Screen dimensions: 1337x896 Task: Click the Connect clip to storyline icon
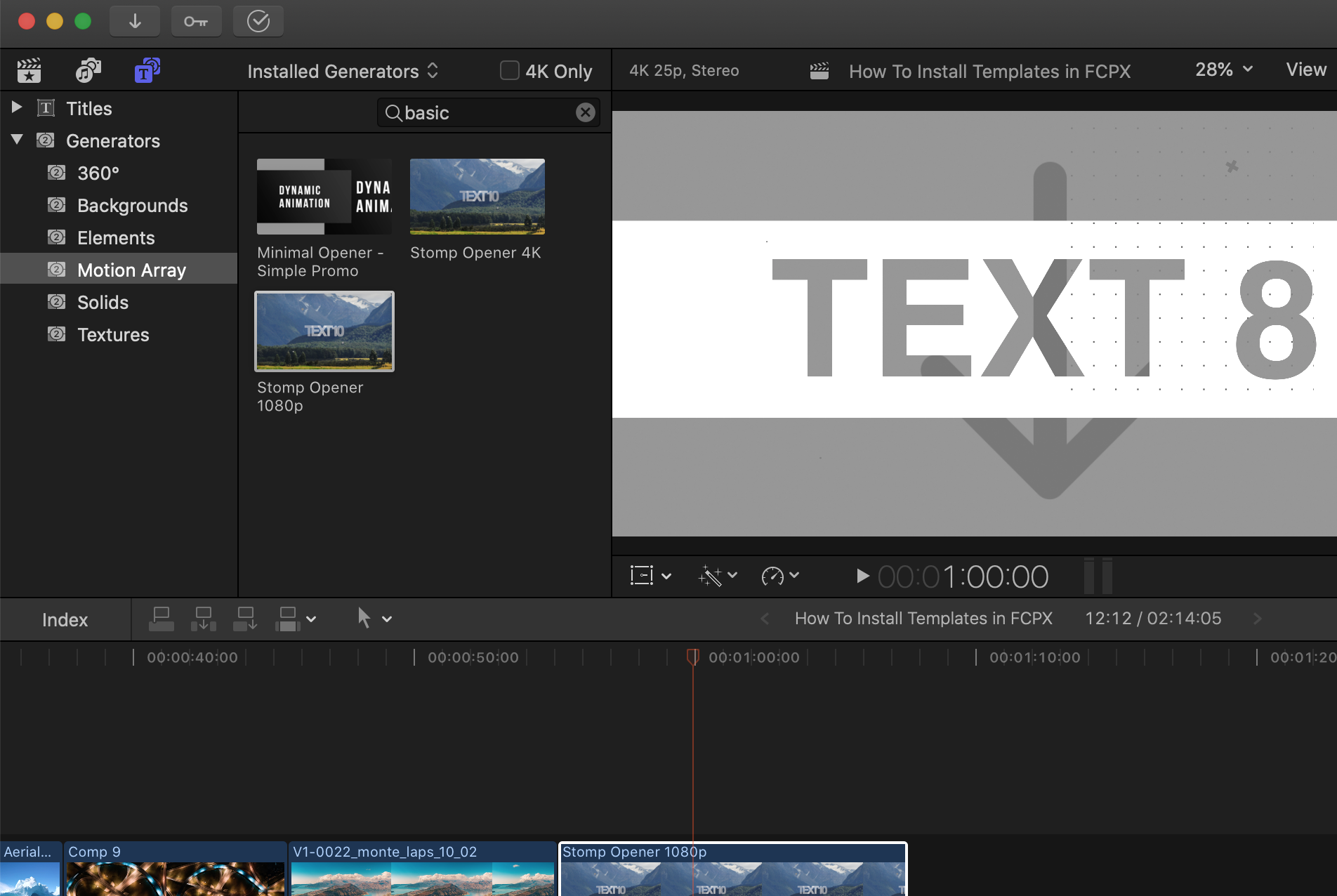(x=161, y=619)
